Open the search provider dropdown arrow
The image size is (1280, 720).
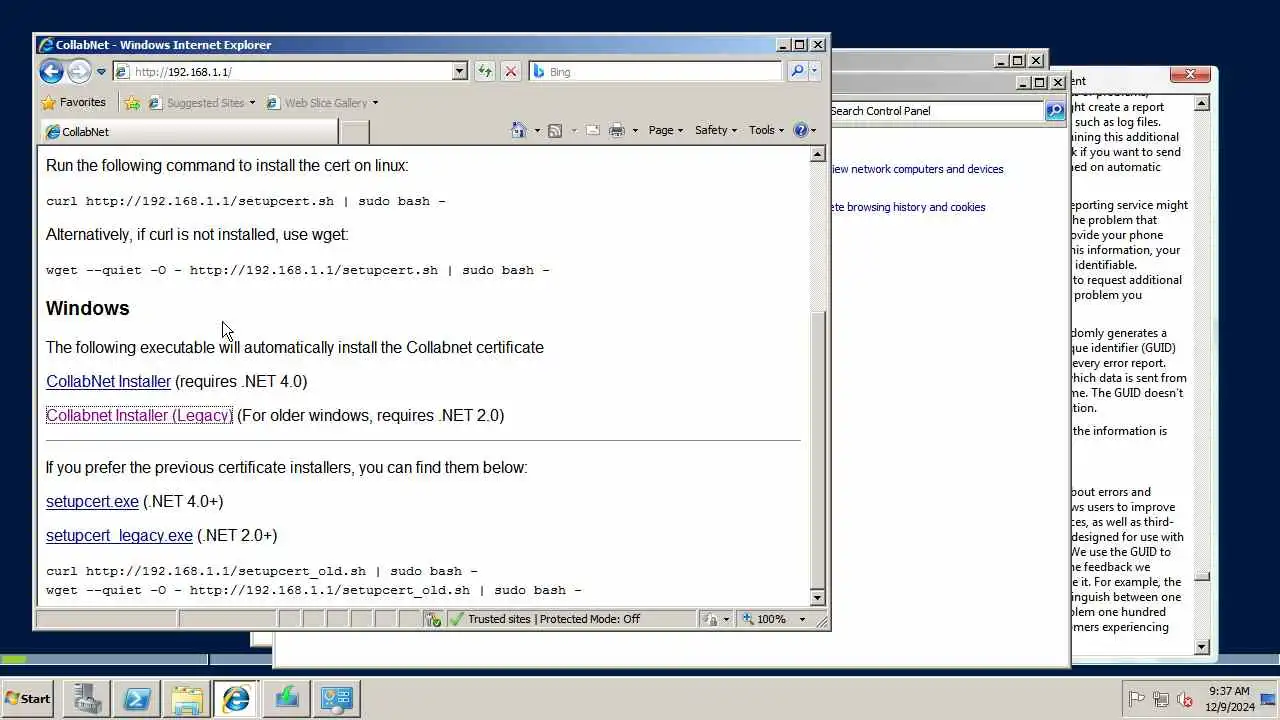[x=815, y=72]
